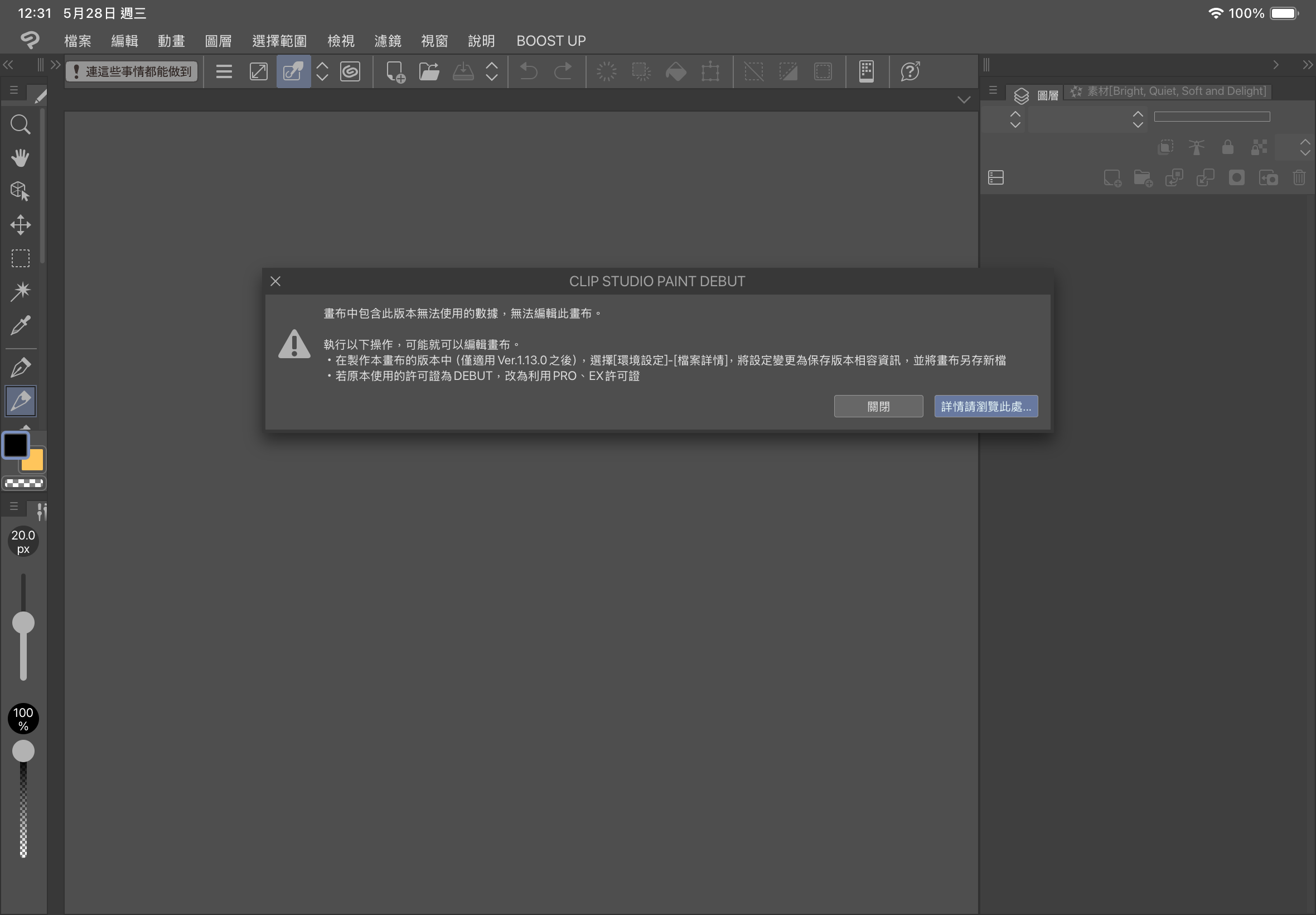
Task: Open the Clip Studio spiral icon
Action: point(350,71)
